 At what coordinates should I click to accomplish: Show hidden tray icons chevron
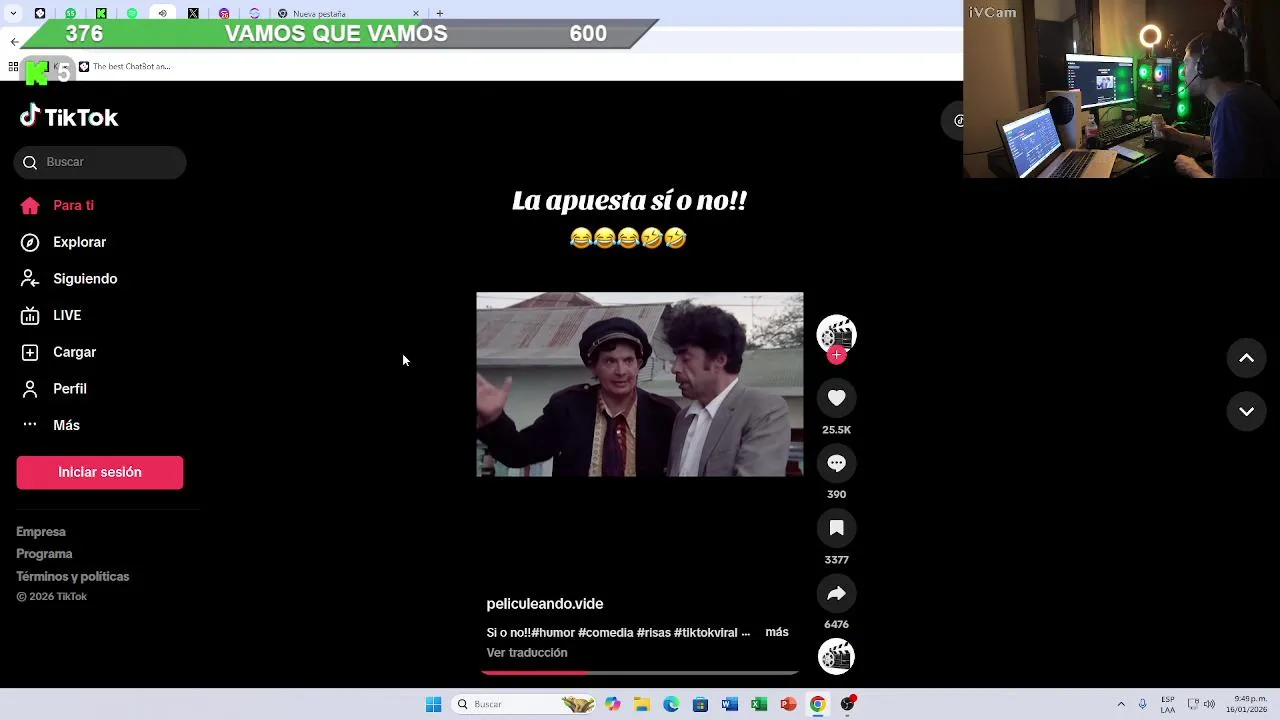1121,704
